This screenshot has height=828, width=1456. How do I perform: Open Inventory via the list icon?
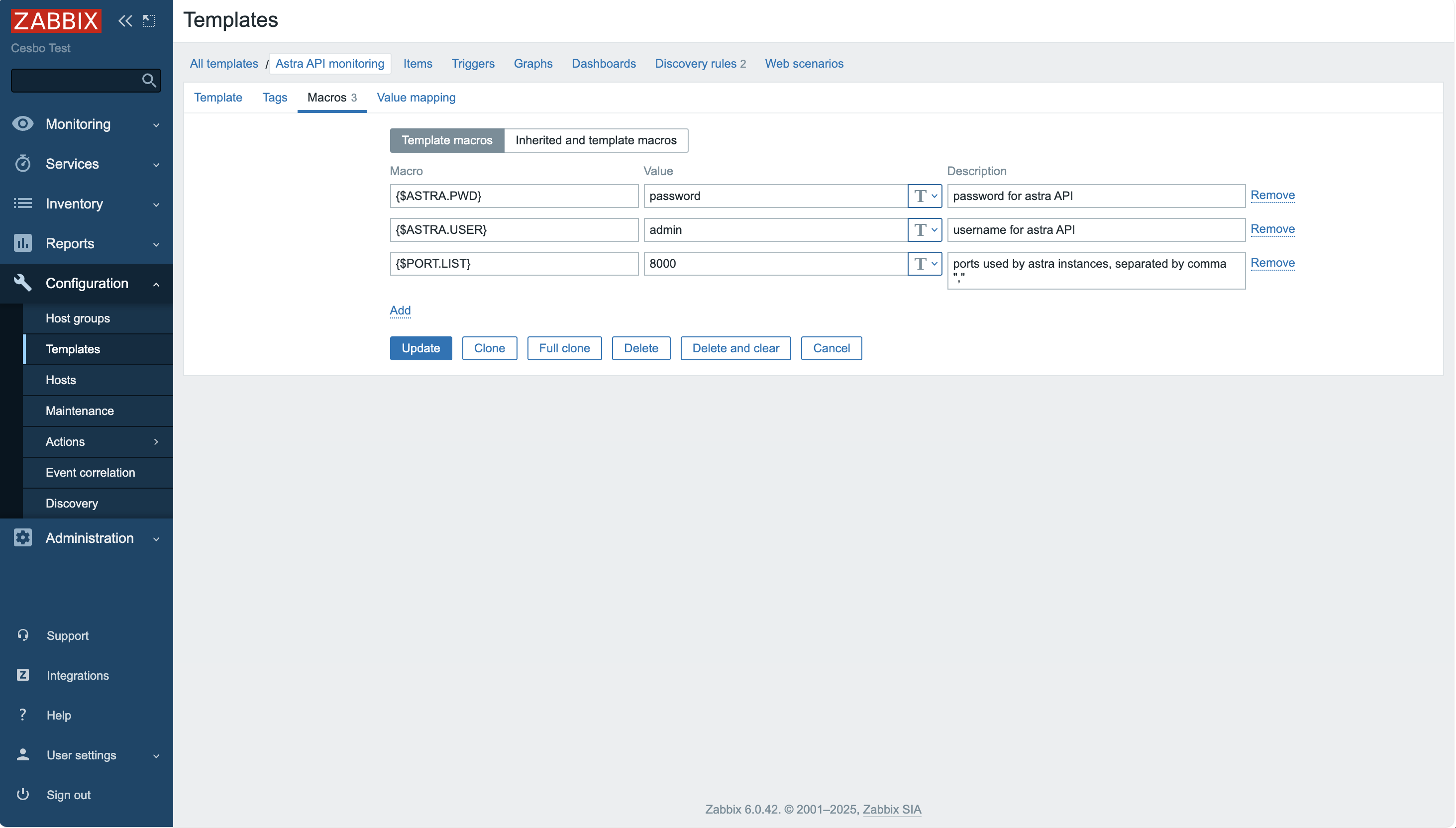pos(22,203)
